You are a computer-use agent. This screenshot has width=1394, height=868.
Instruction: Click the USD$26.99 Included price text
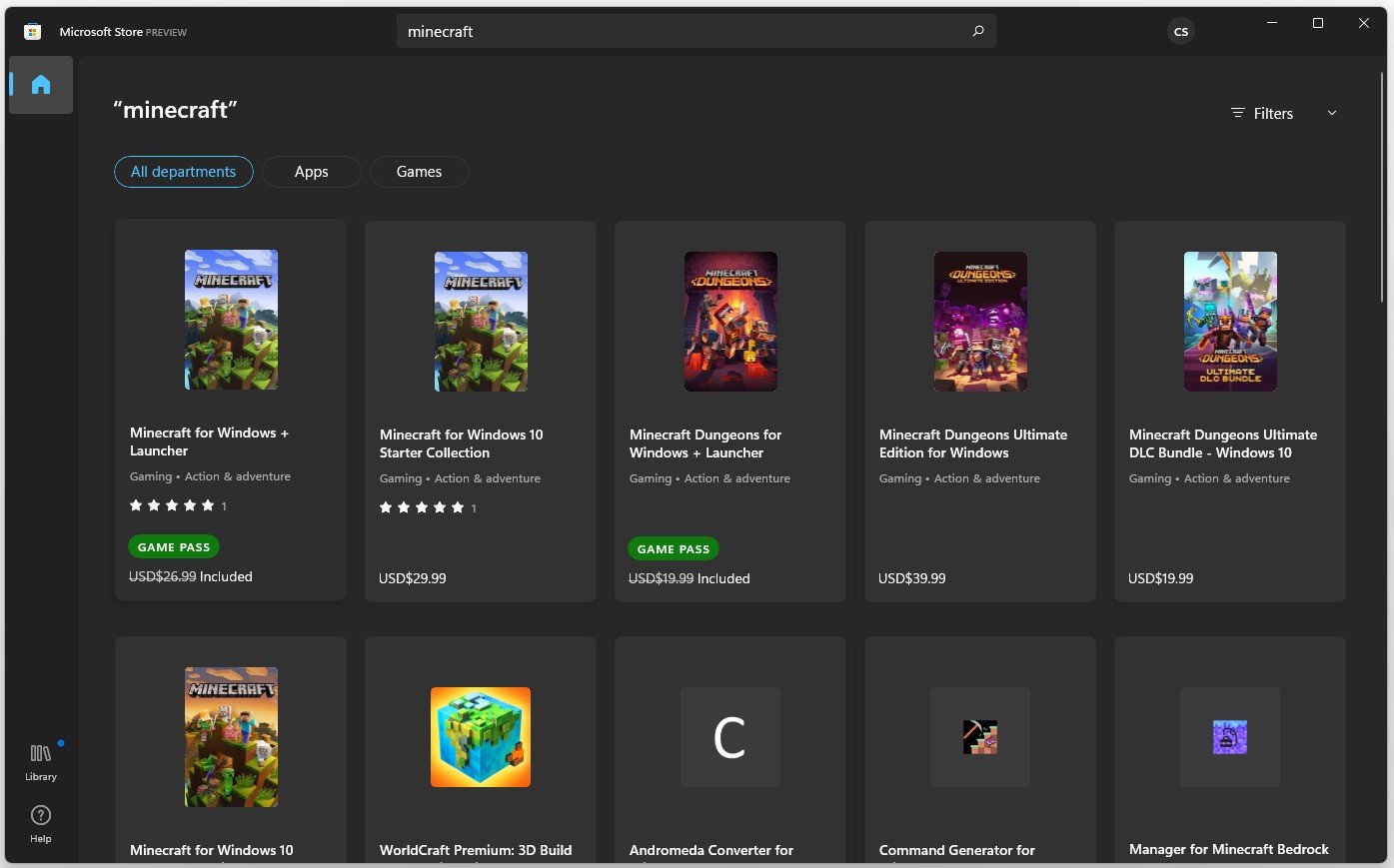tap(191, 576)
